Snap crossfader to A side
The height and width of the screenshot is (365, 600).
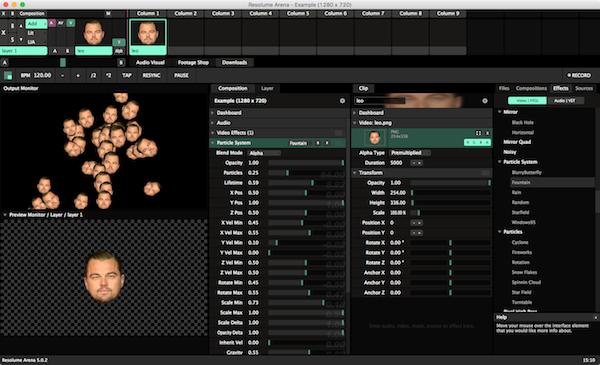tap(5, 62)
